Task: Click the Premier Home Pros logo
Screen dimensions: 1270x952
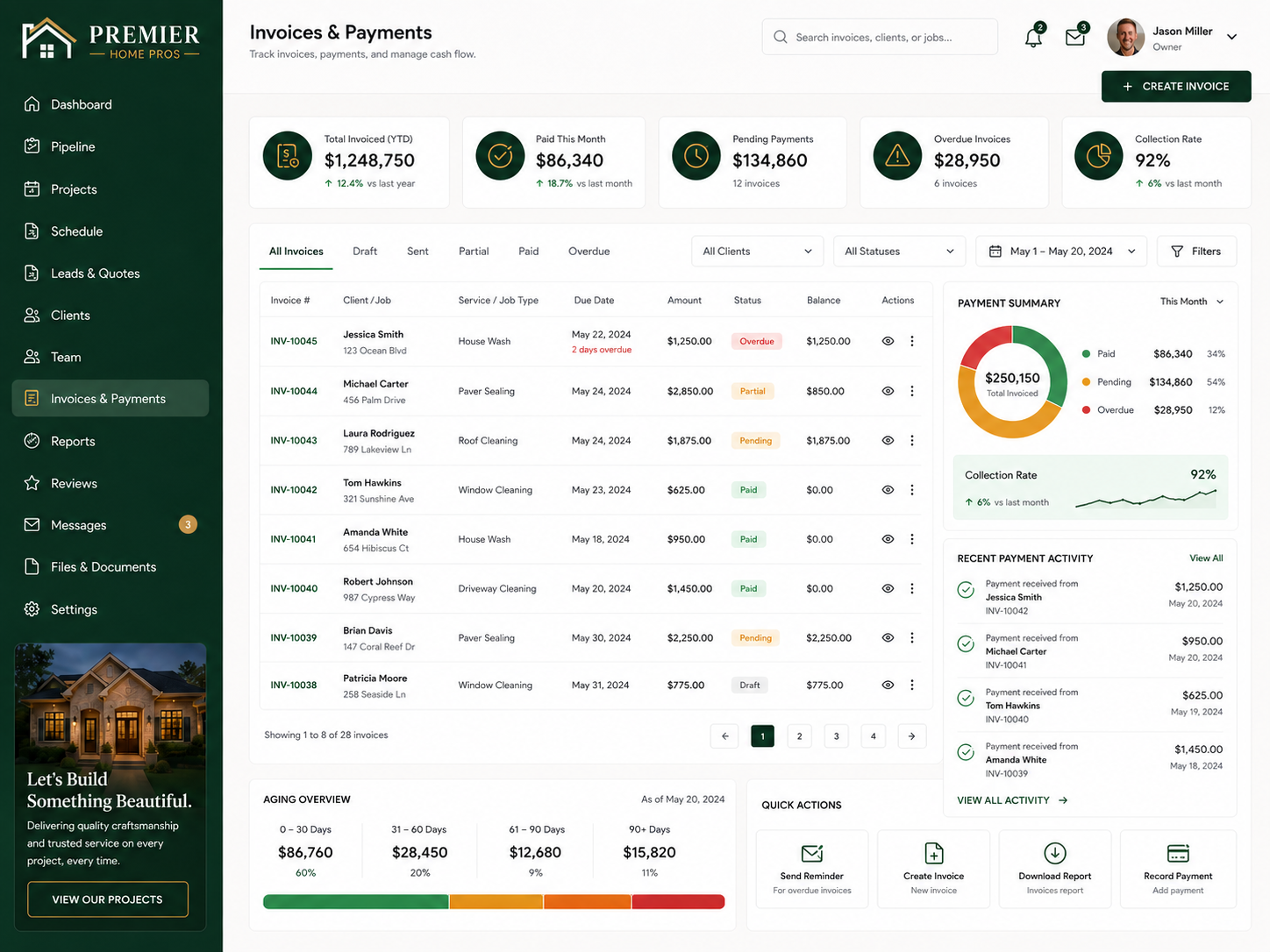Action: 111,39
